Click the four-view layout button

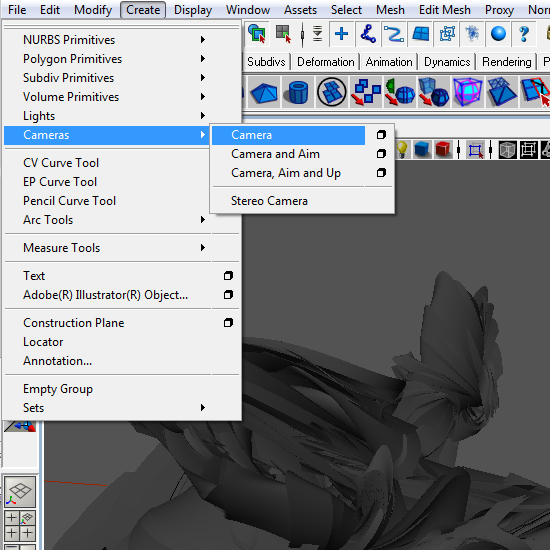tap(20, 525)
